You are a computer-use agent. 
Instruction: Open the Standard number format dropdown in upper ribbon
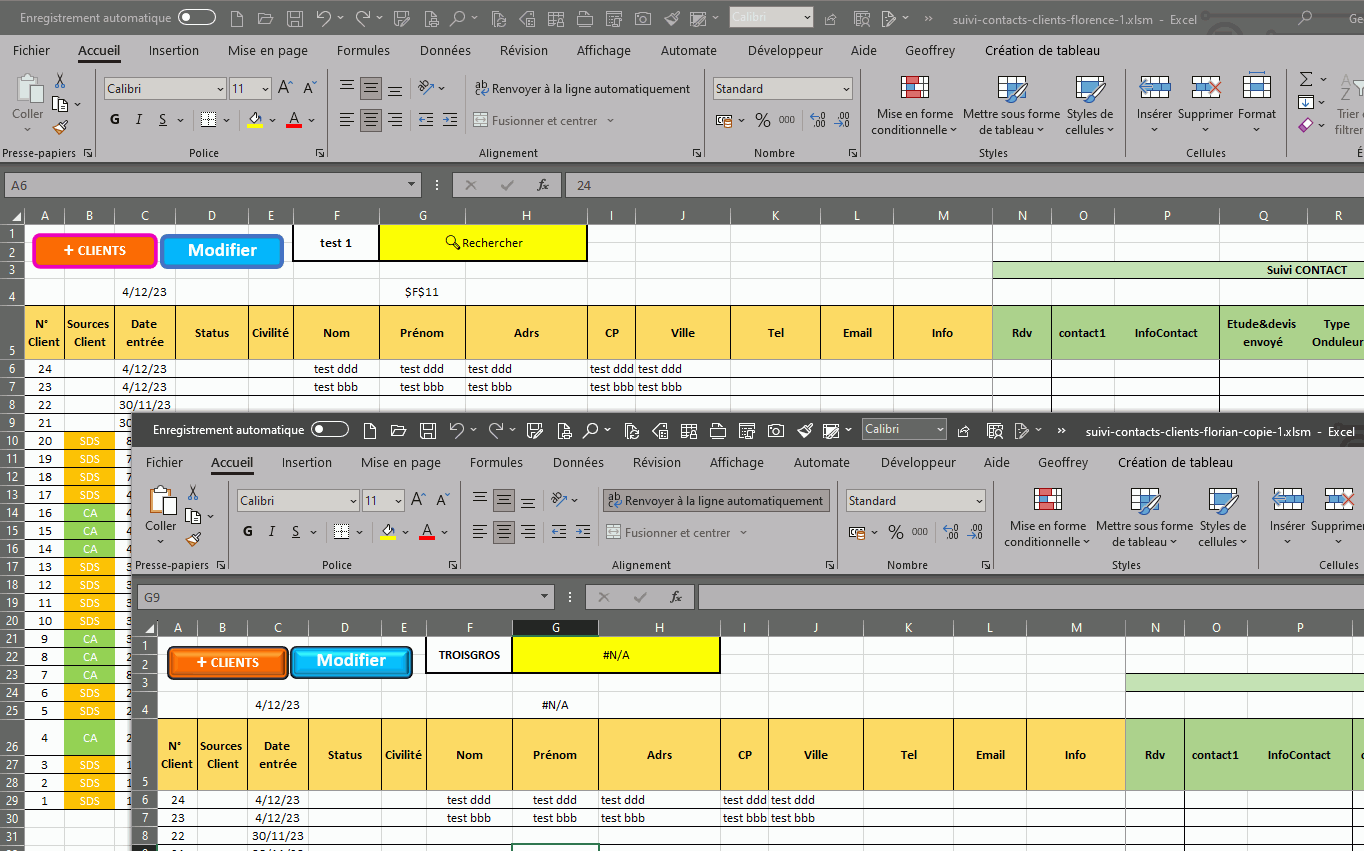tap(846, 89)
